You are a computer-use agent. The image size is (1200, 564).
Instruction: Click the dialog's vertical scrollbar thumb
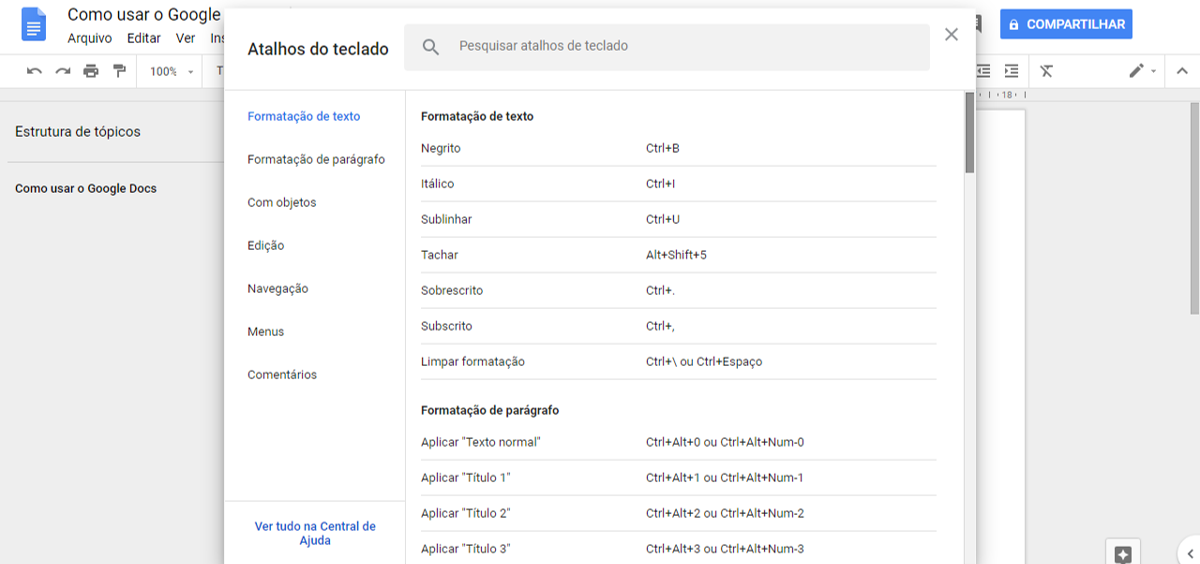[x=969, y=133]
